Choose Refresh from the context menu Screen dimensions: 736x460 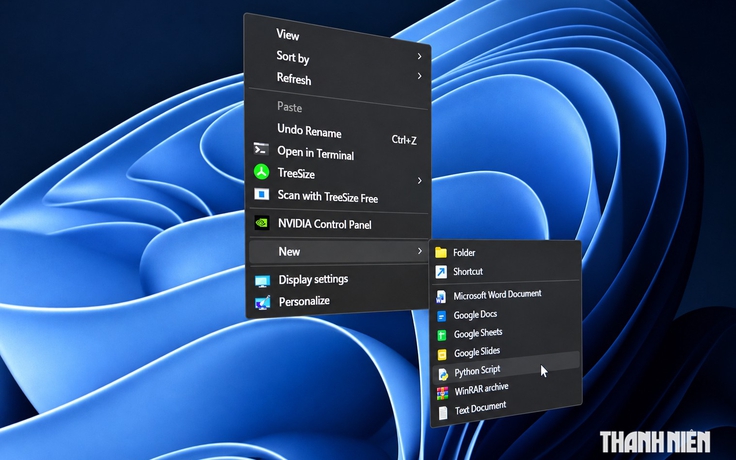(294, 78)
